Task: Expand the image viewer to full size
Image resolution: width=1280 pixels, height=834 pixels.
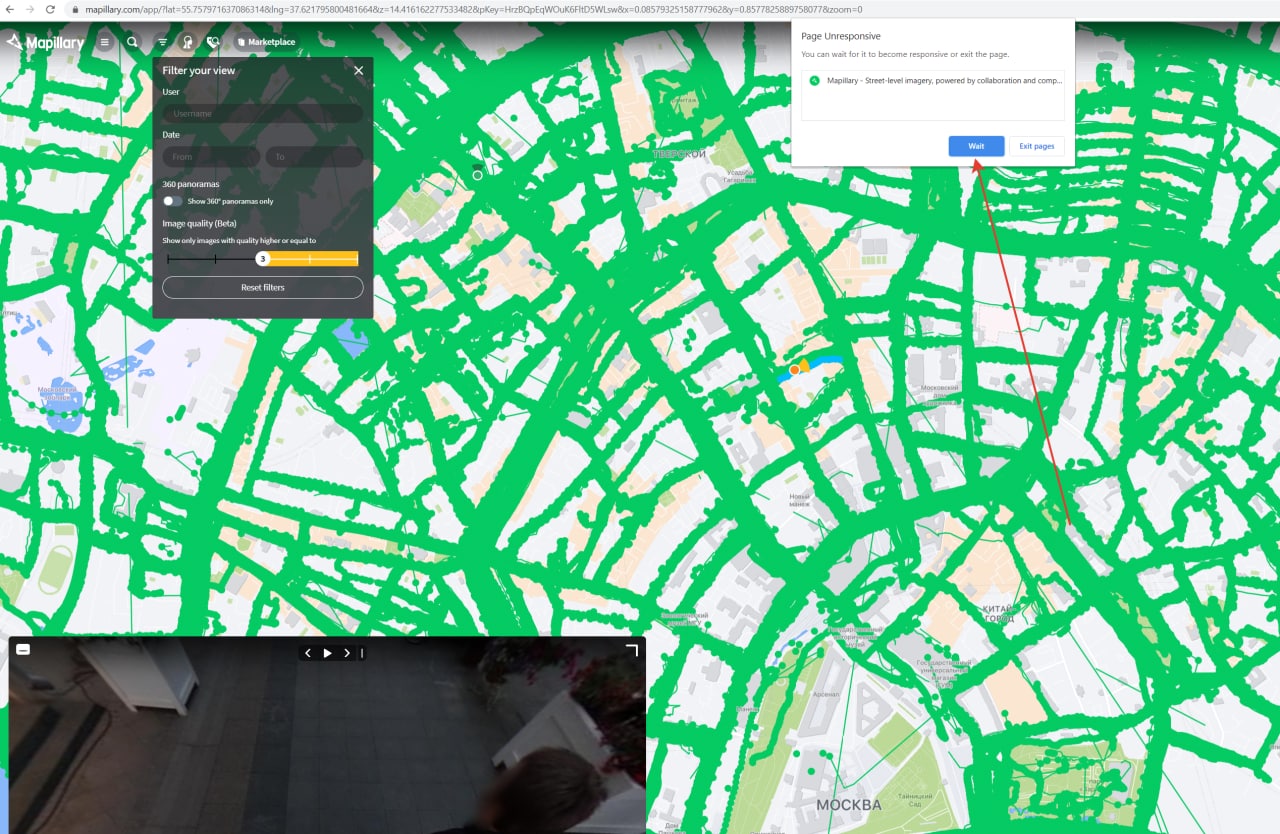Action: (631, 651)
